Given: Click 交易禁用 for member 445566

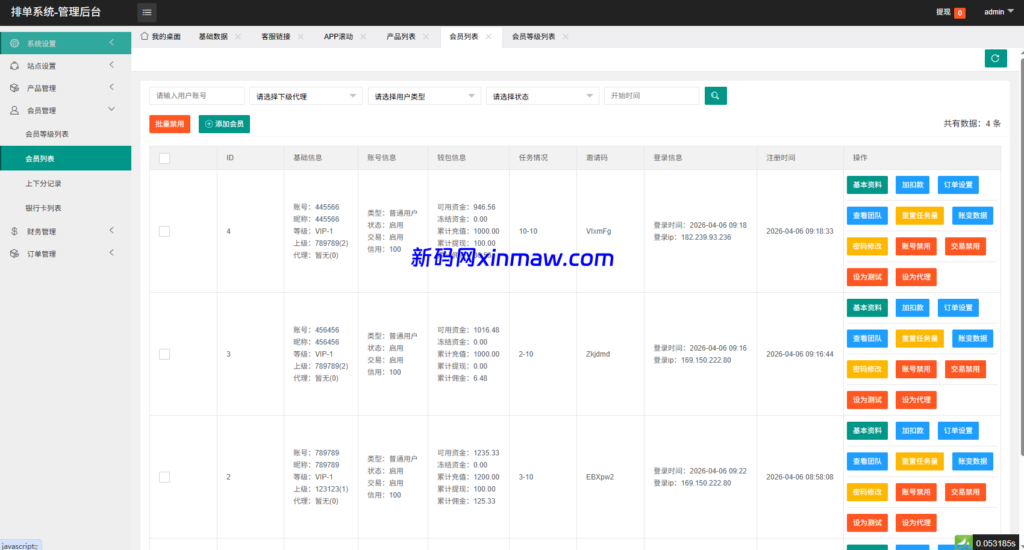Looking at the screenshot, I should coord(965,246).
